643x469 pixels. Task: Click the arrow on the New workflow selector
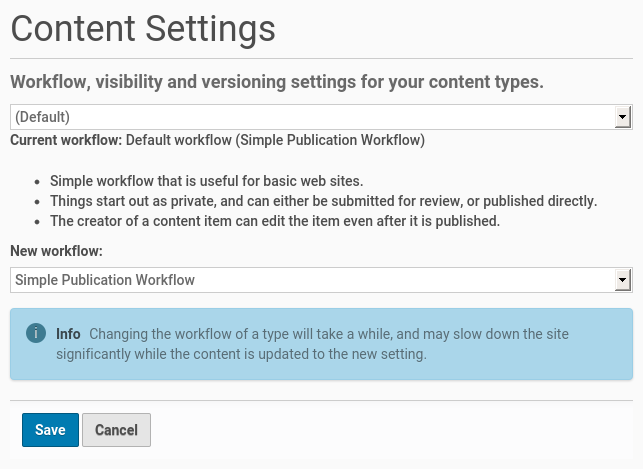[x=623, y=280]
